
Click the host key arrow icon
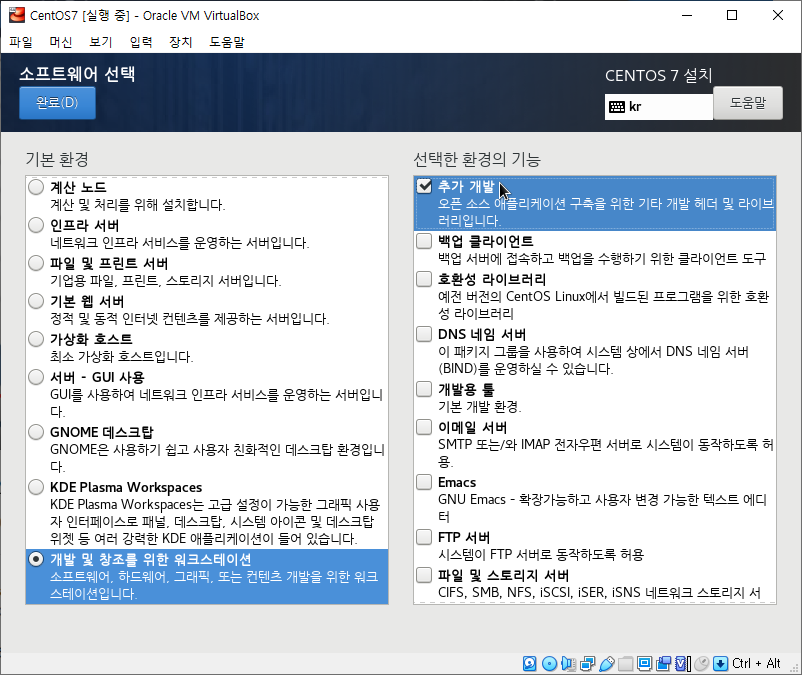(x=720, y=663)
